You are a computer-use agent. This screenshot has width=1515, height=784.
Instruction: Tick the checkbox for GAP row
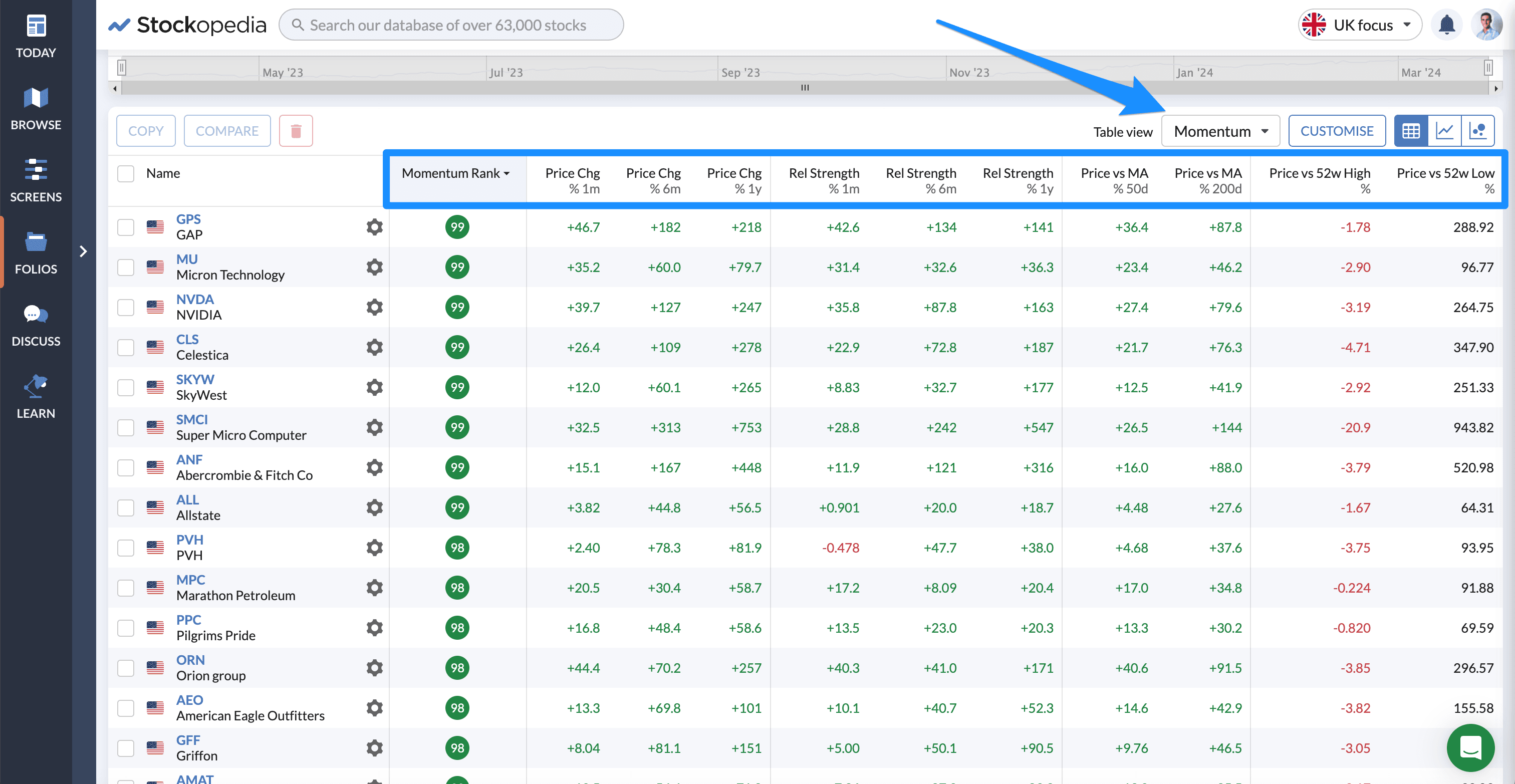tap(126, 227)
